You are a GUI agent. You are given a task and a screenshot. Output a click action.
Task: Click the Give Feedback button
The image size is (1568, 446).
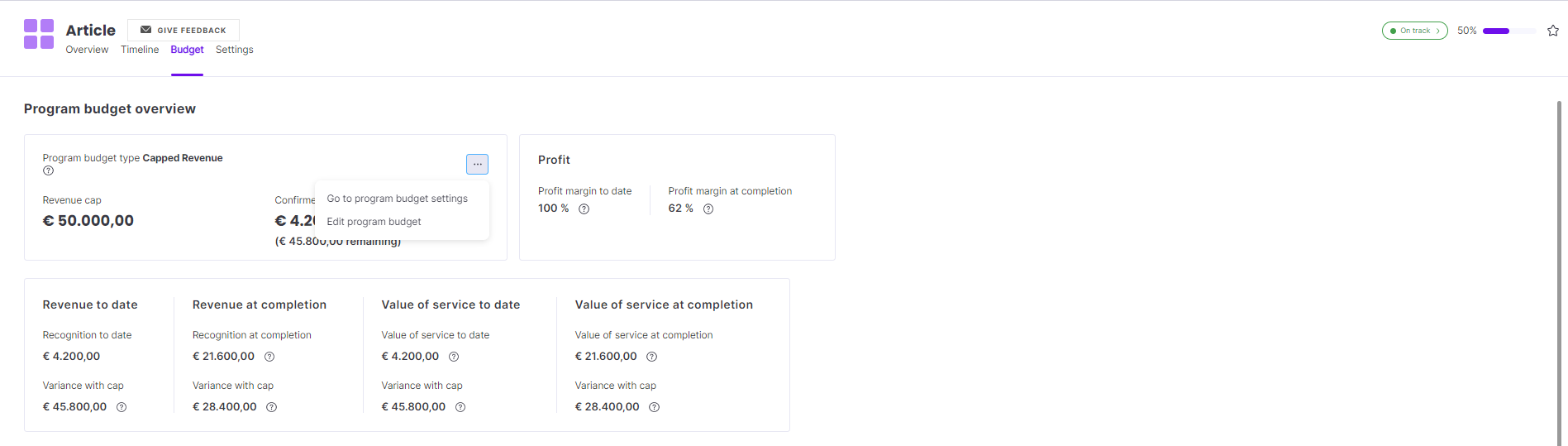[183, 30]
